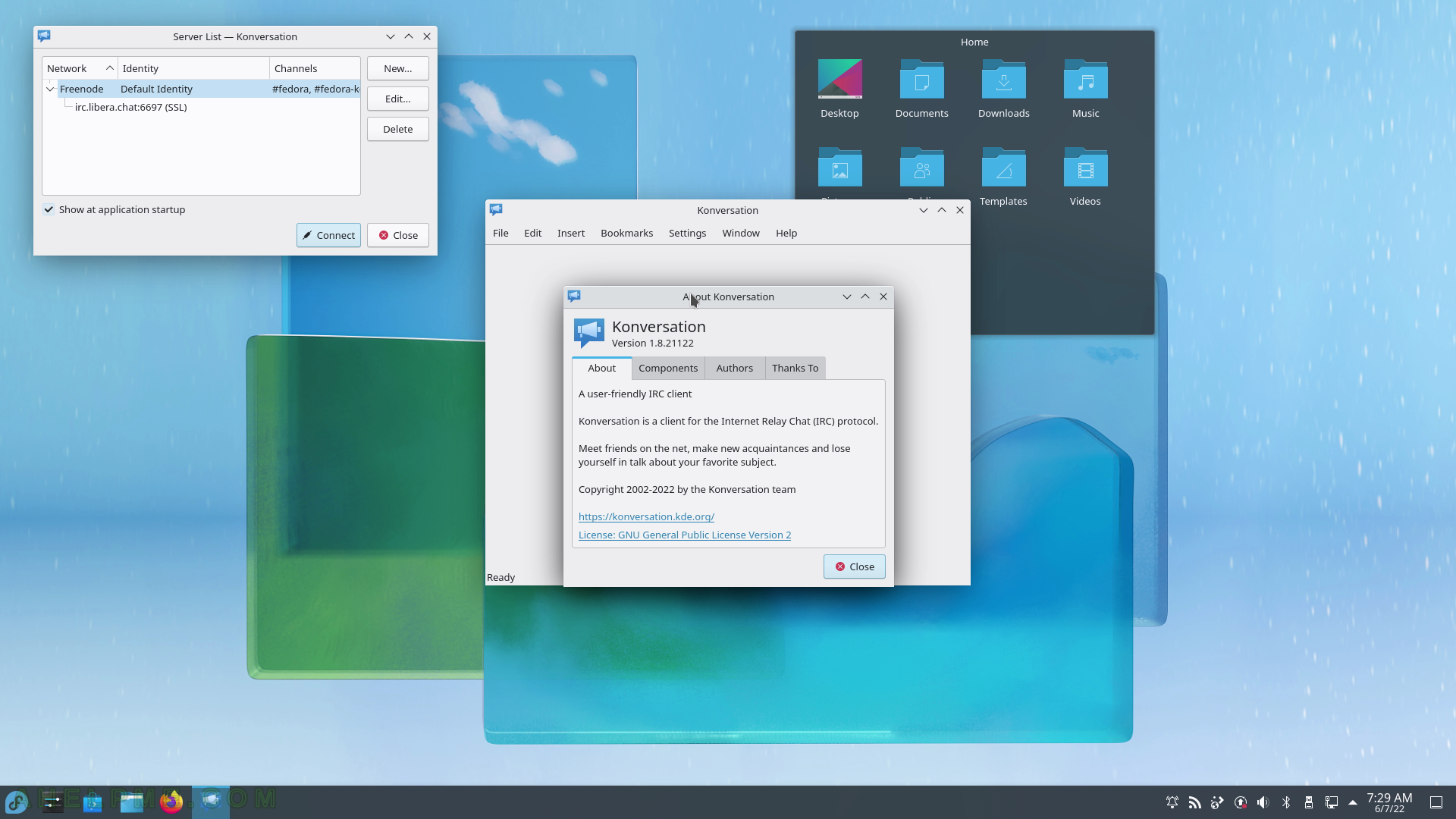Maximize the About Konversation dialog
The width and height of the screenshot is (1456, 819).
point(865,297)
